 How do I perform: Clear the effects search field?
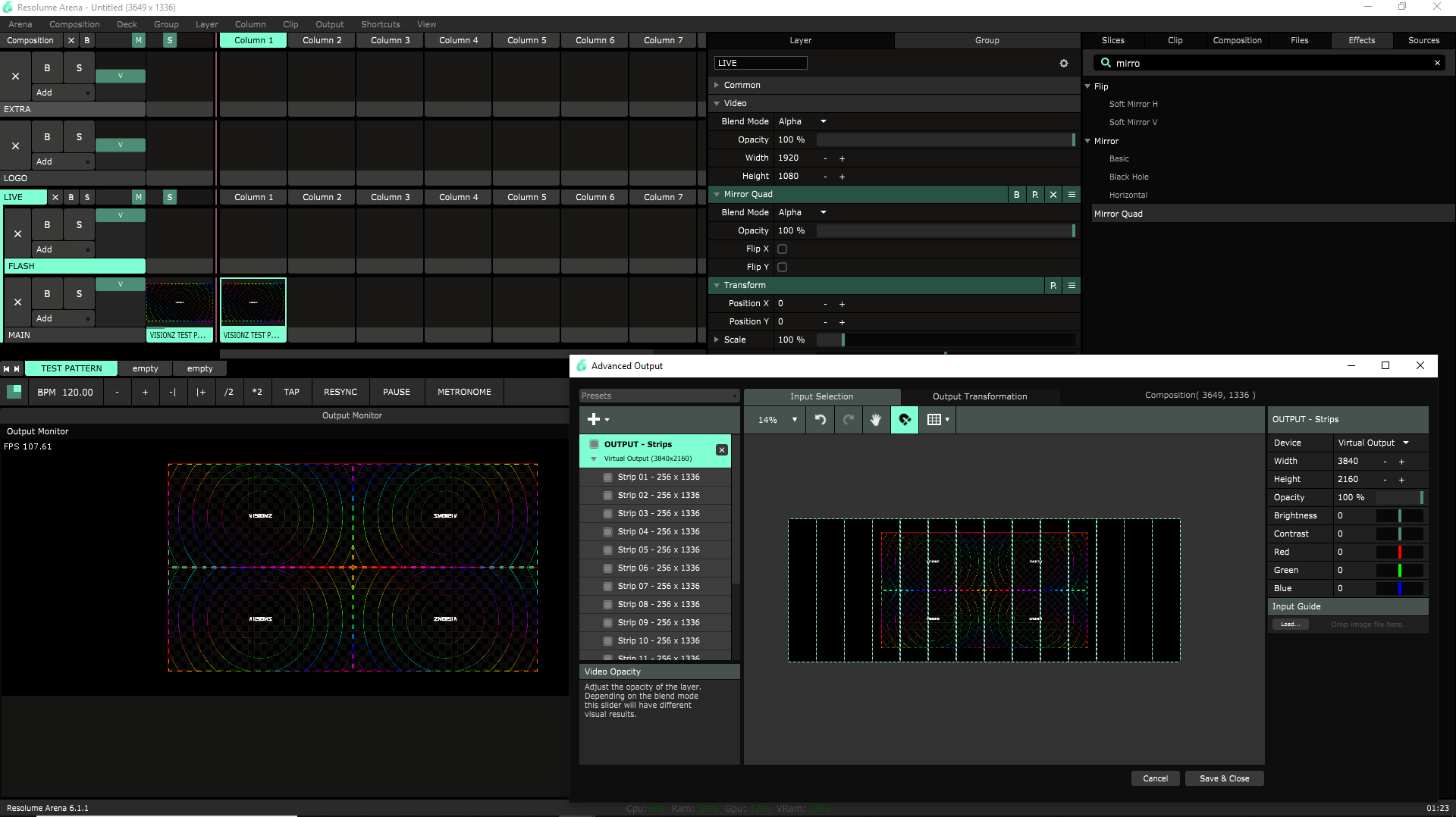1436,64
